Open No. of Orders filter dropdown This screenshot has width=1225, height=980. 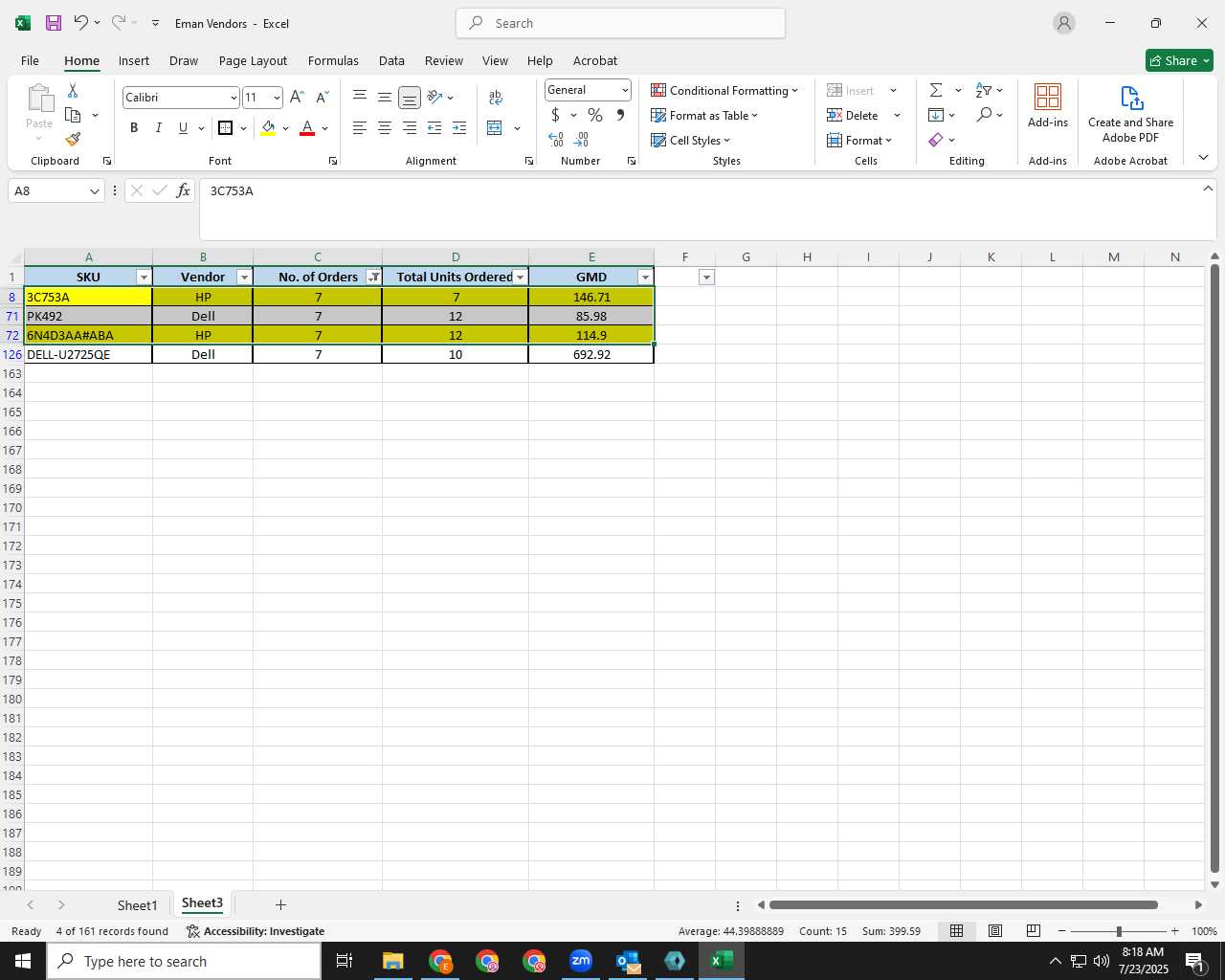(373, 277)
